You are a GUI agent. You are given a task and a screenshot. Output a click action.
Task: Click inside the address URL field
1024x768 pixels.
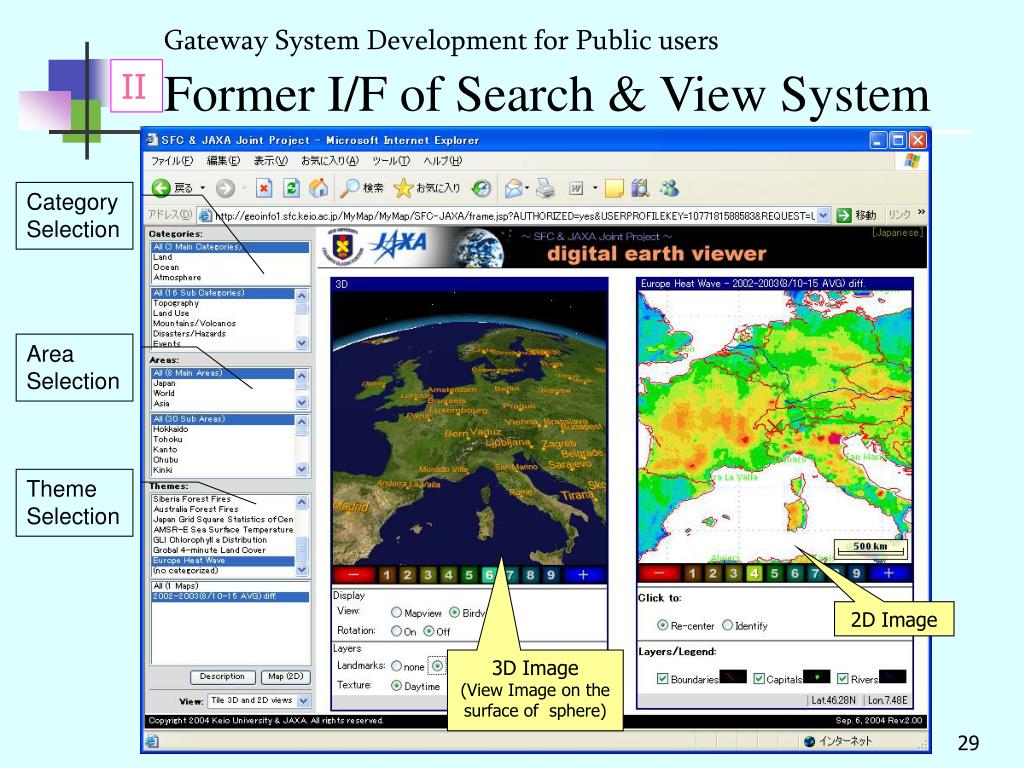point(515,215)
